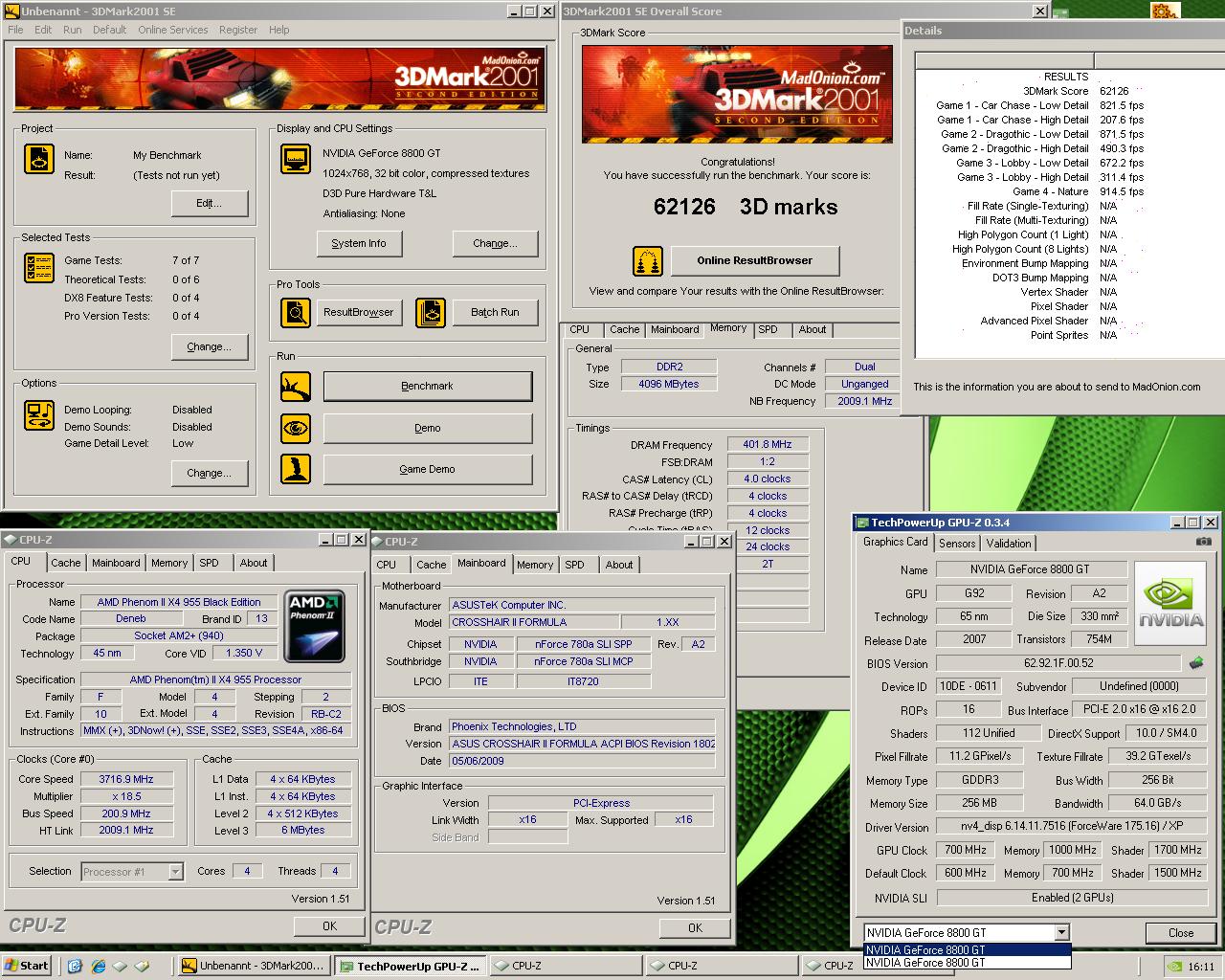Click the DRAM Frequency 401.8 MHz field
1225x980 pixels.
point(768,444)
